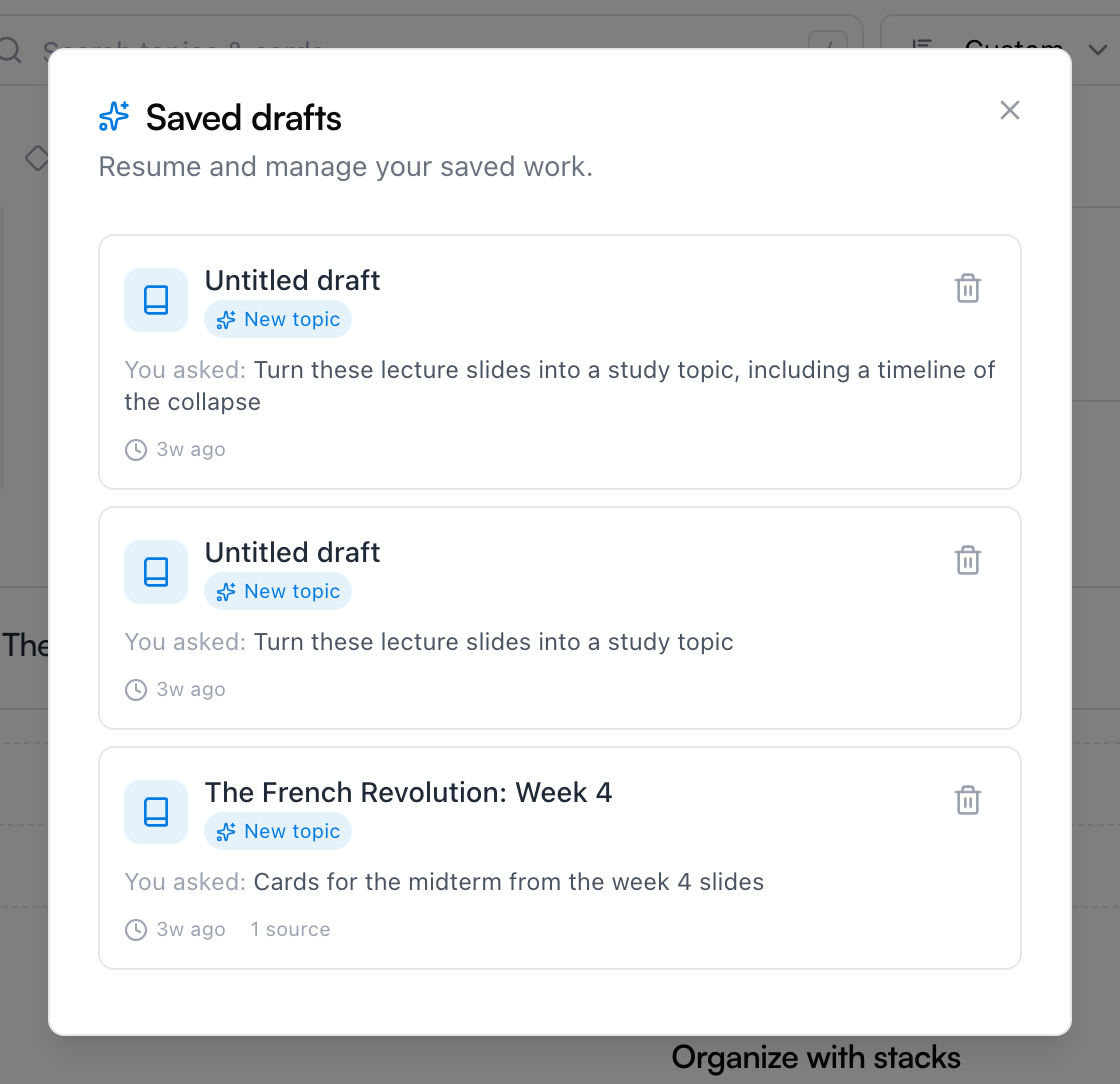Screen dimensions: 1120x1084
Task: Click the '1 source' label
Action: 290,929
